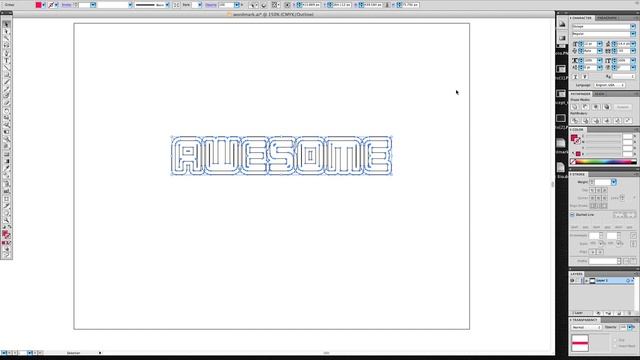The image size is (640, 360).
Task: Select the Artboard tool
Action: (x=6, y=199)
